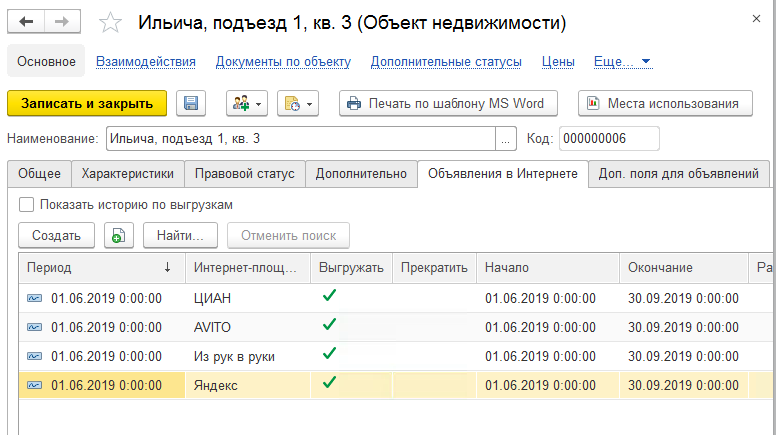
Task: Open the document with clock dropdown button
Action: [x=298, y=103]
